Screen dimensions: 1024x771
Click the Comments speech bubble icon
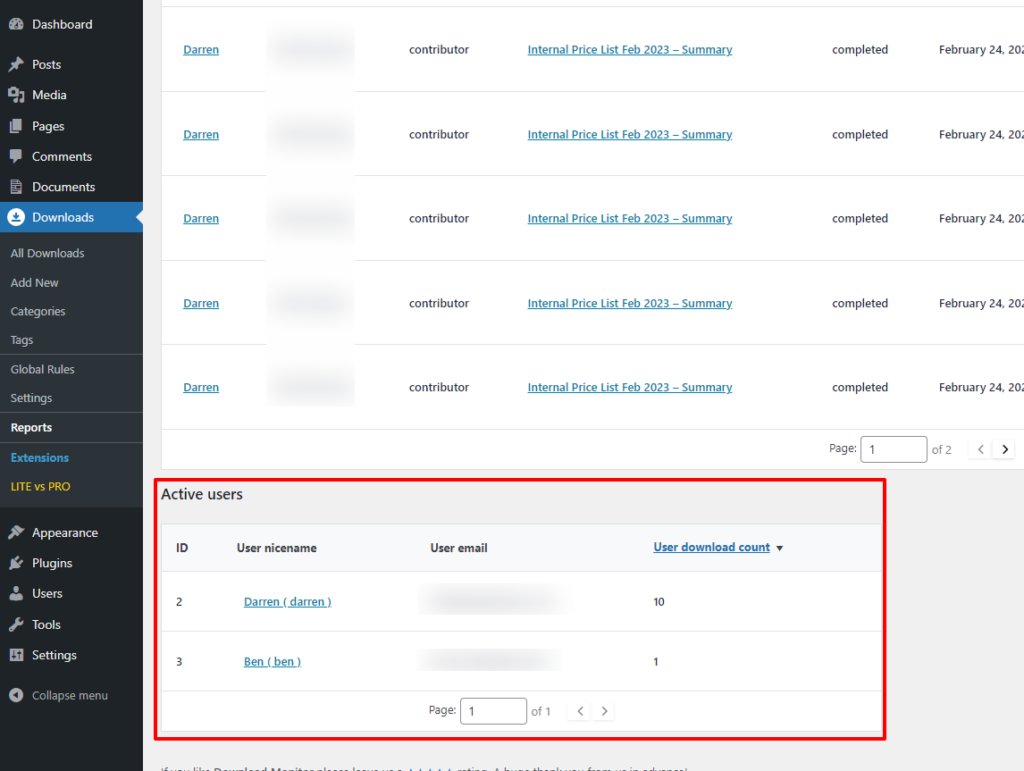click(16, 156)
